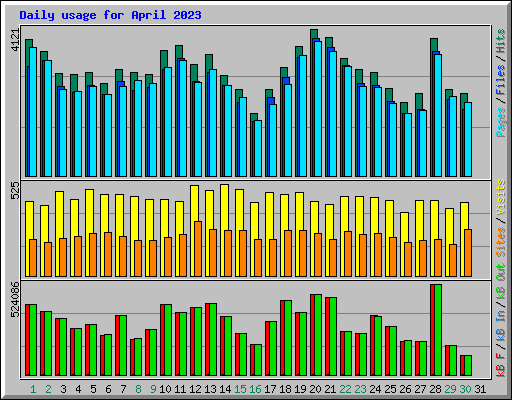
Task: Click the '525' axis value label
Action: click(x=15, y=190)
